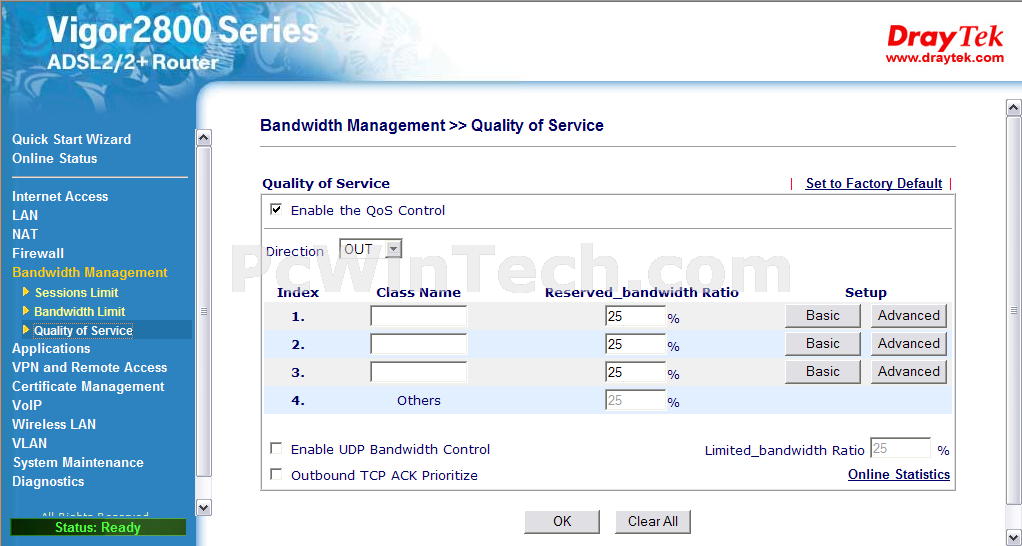Open the Firewall menu

coord(38,253)
